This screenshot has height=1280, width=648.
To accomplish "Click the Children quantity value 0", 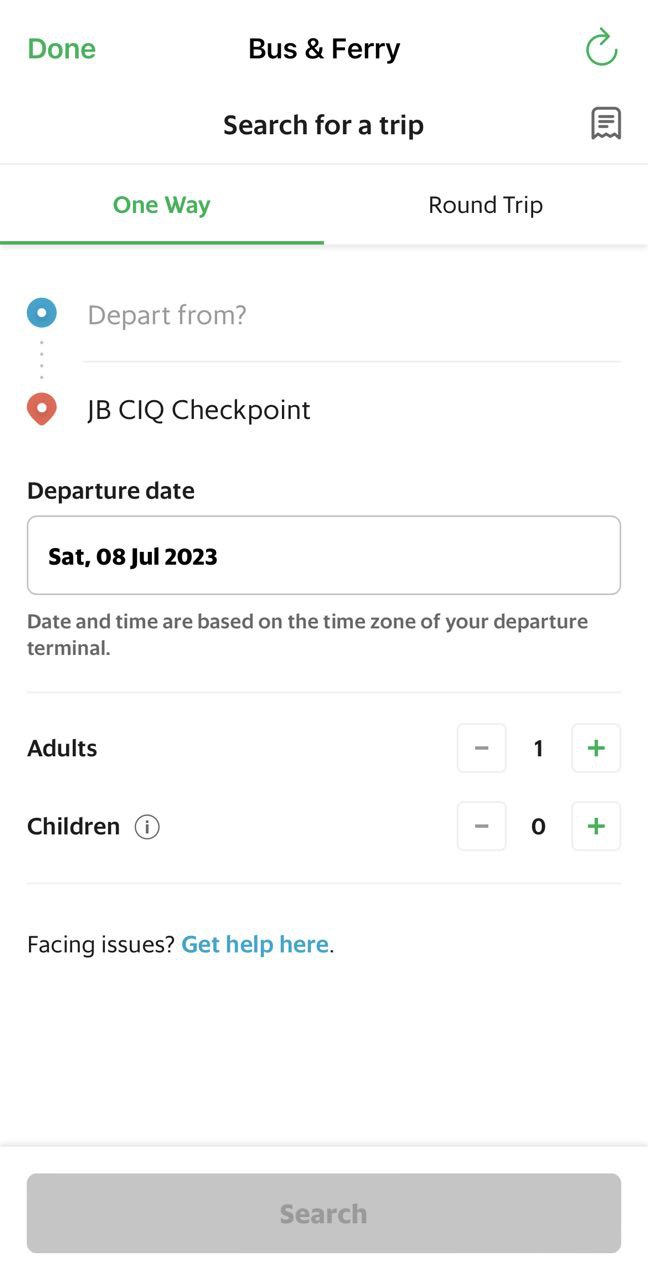I will coord(538,826).
